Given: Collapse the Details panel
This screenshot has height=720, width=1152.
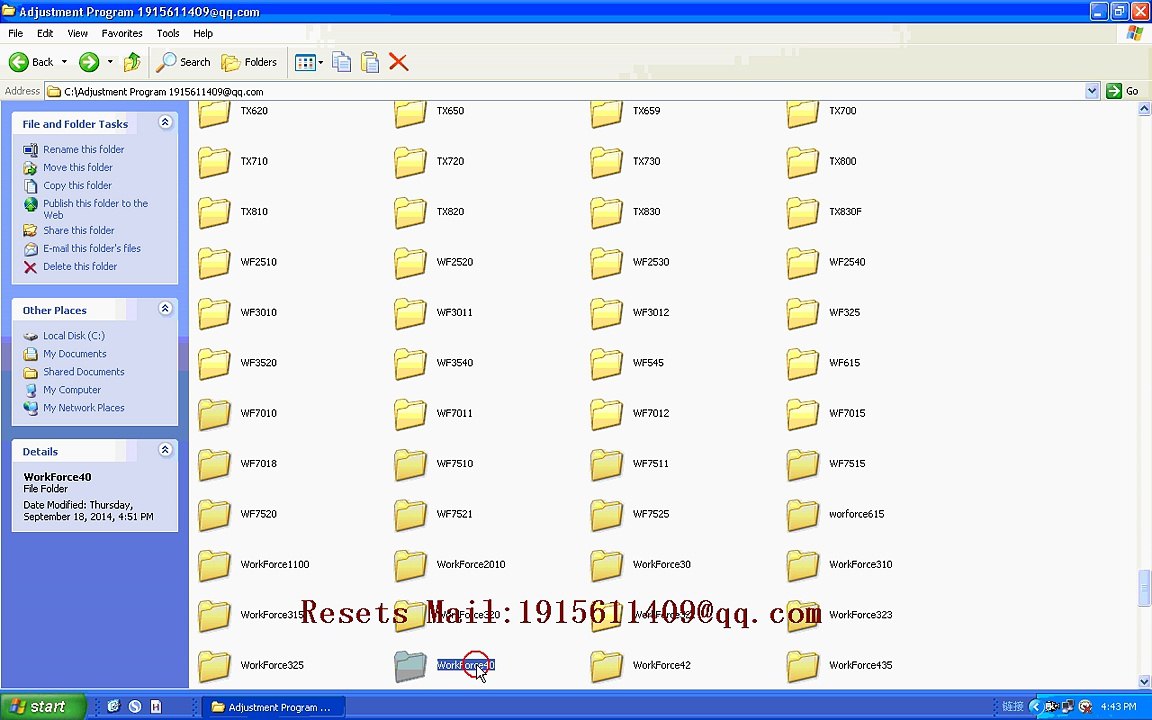Looking at the screenshot, I should 165,450.
